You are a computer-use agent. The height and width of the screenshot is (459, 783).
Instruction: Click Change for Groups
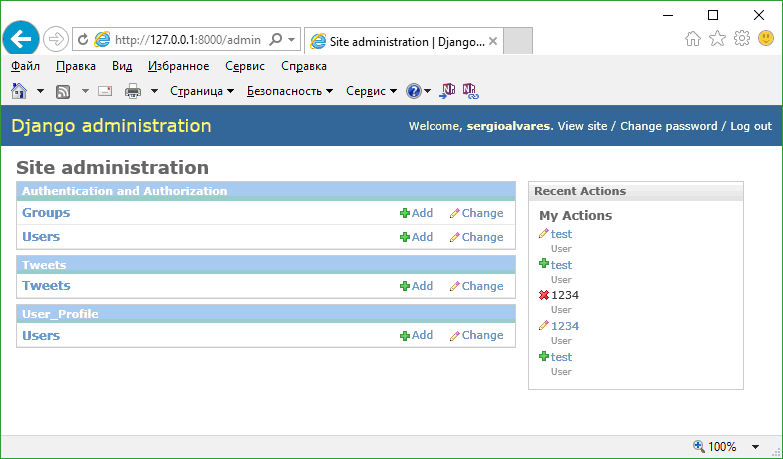[476, 213]
